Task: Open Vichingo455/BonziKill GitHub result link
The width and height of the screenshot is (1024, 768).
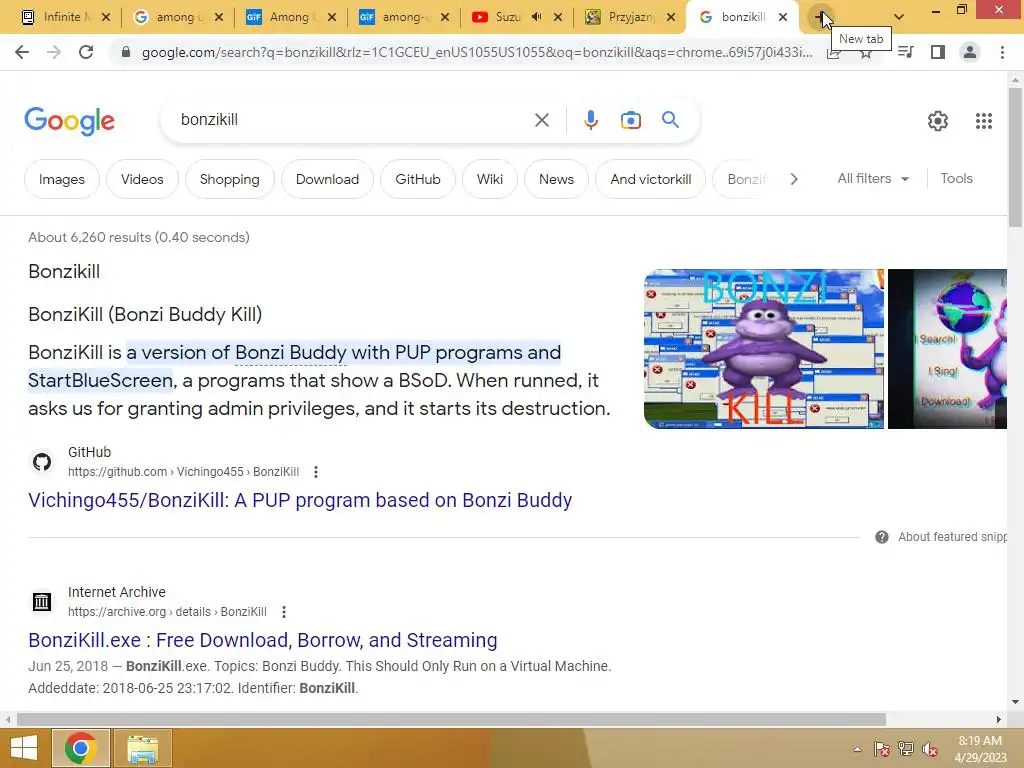Action: (300, 500)
